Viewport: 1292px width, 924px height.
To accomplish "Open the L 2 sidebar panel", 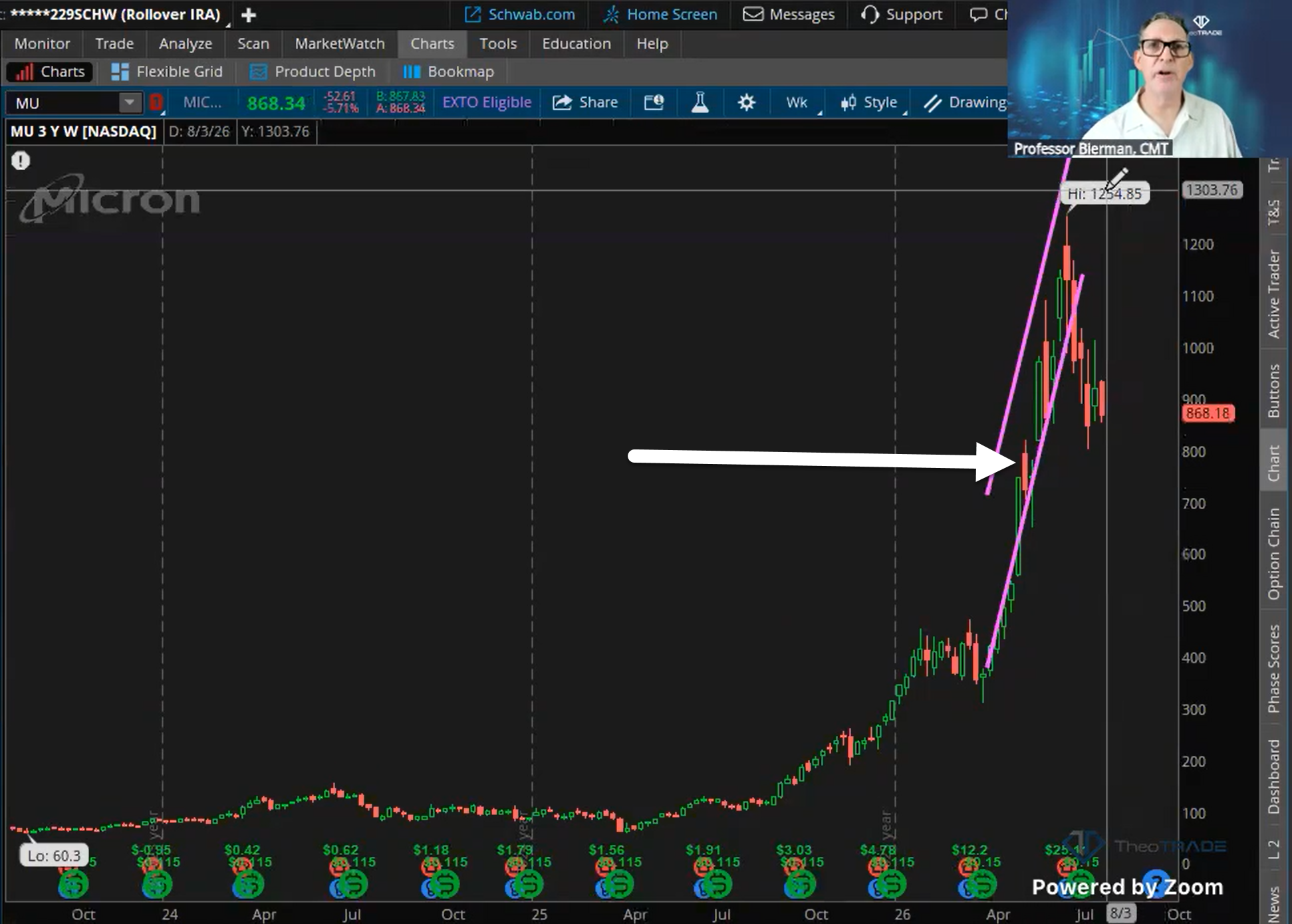I will 1273,850.
